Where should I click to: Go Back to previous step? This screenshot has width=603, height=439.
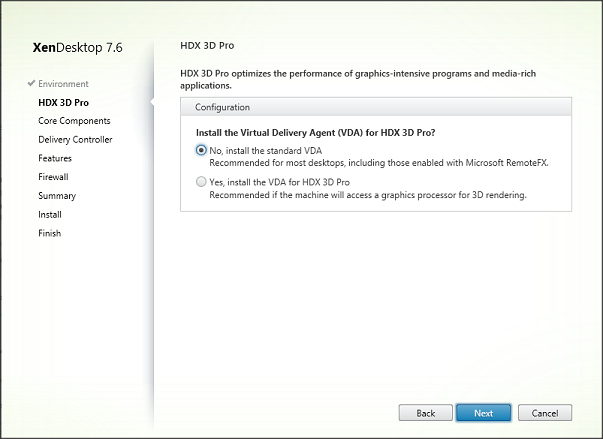(x=425, y=413)
